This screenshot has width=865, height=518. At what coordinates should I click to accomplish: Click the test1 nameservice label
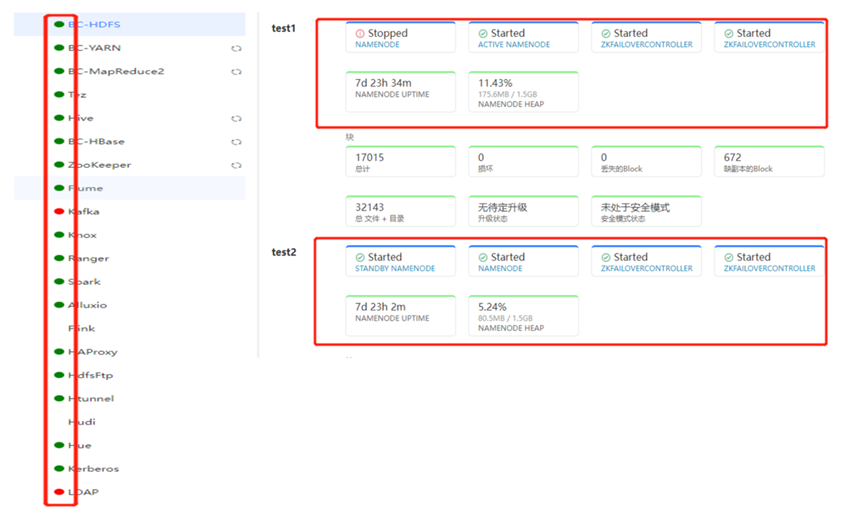284,28
